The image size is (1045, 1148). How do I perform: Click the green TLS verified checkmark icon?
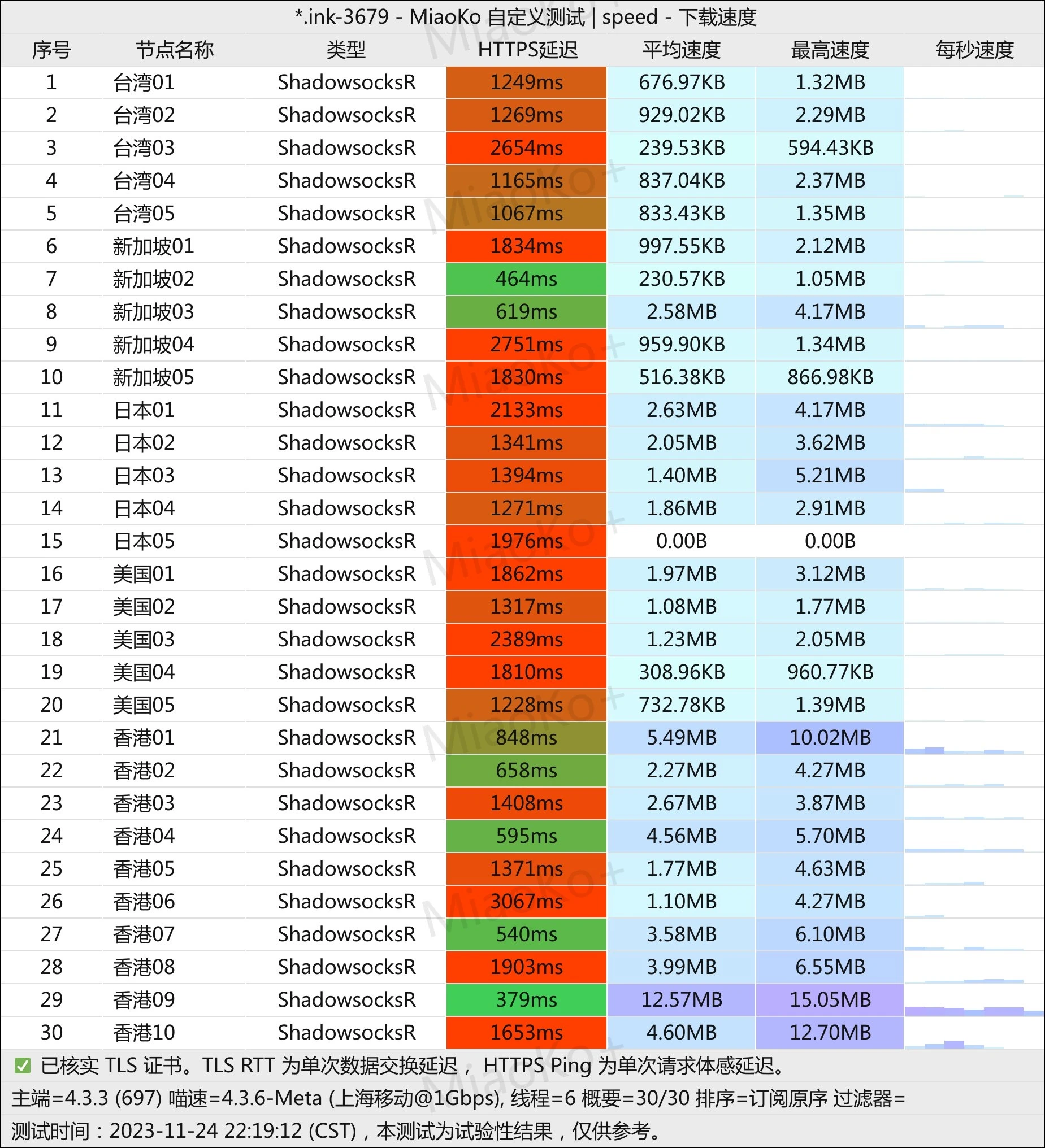coord(23,1066)
